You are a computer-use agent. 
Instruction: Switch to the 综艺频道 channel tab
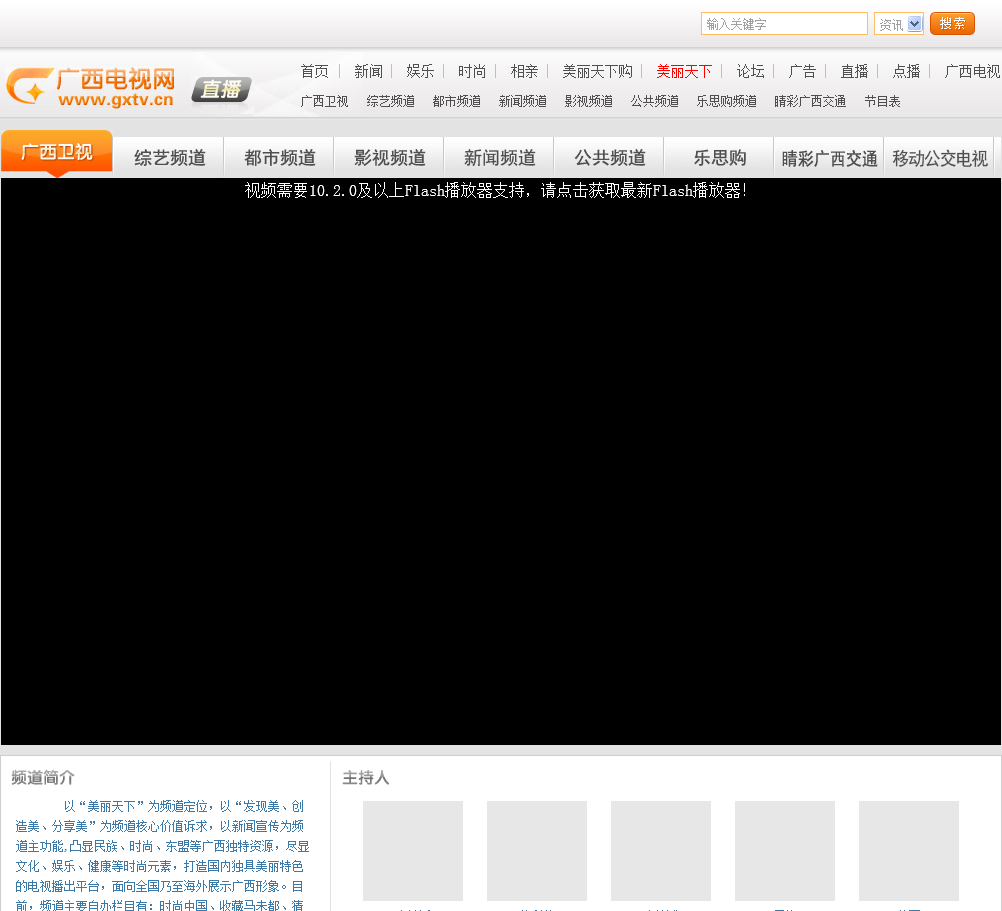pos(169,157)
